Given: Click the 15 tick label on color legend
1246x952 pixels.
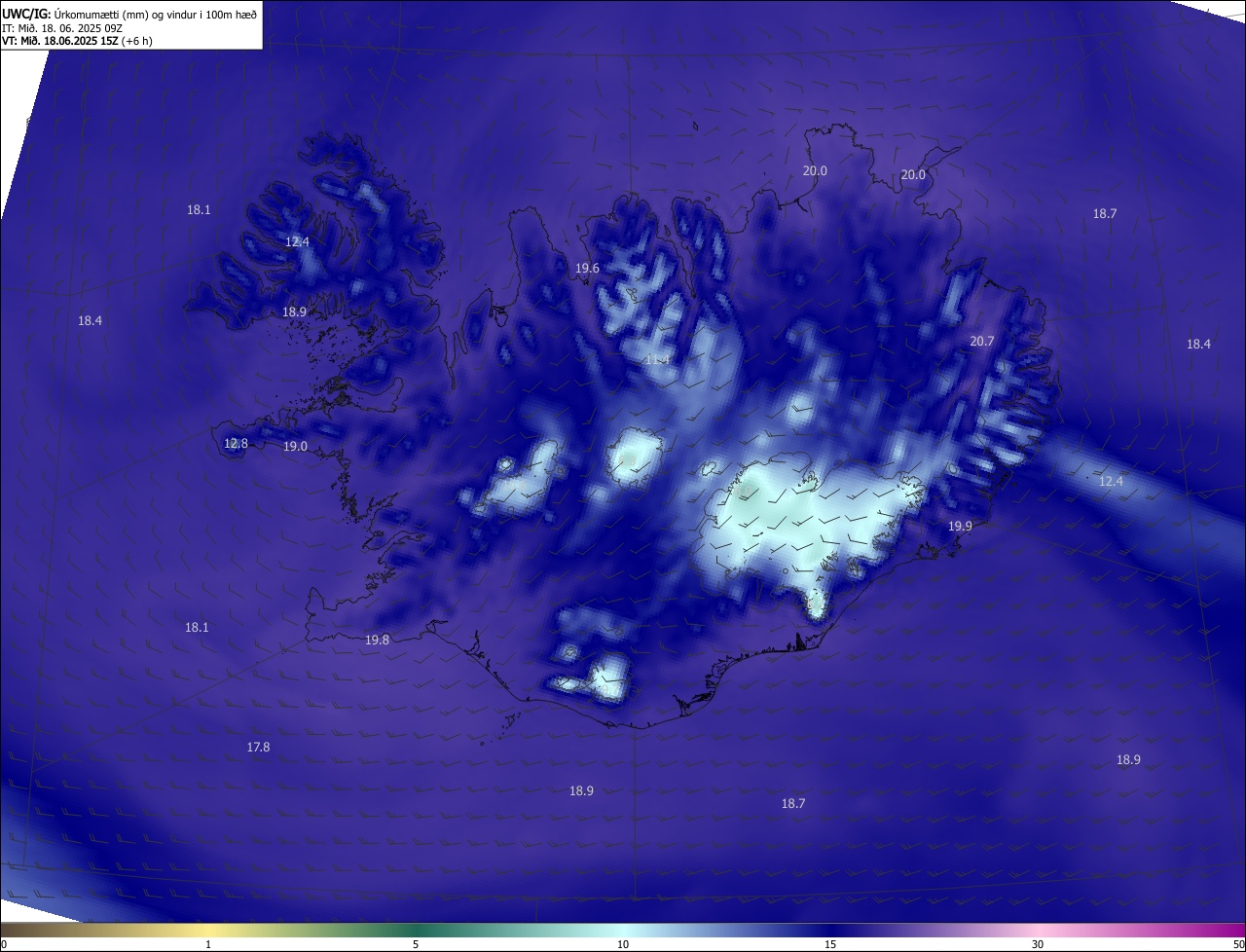Looking at the screenshot, I should tap(830, 944).
